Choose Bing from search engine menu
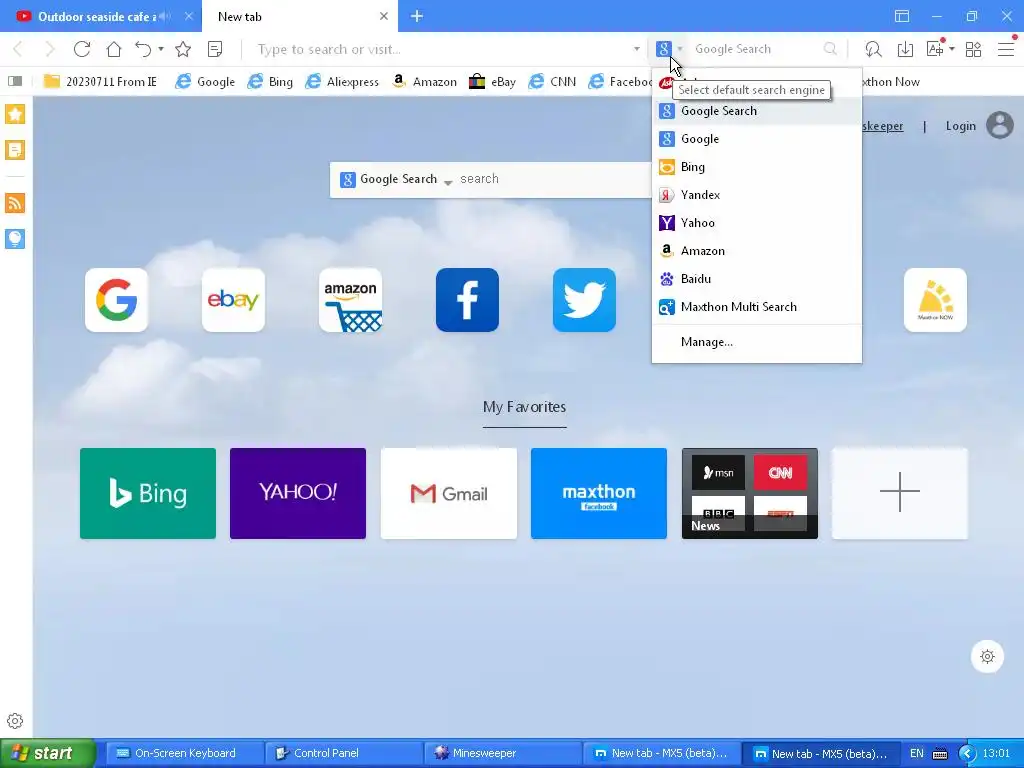1024x768 pixels. (x=757, y=167)
